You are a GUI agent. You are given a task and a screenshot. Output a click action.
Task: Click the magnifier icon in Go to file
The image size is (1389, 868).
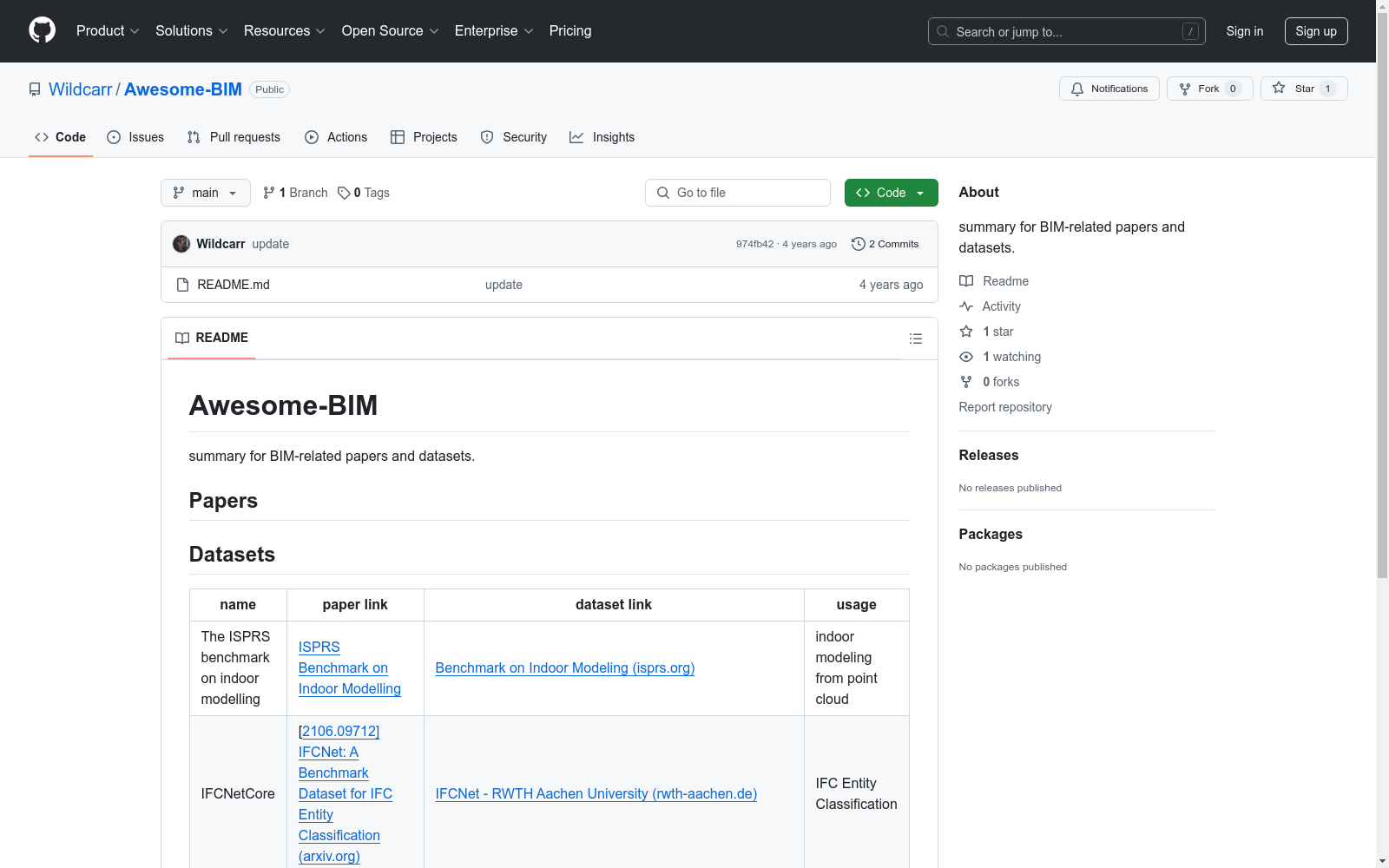click(663, 193)
